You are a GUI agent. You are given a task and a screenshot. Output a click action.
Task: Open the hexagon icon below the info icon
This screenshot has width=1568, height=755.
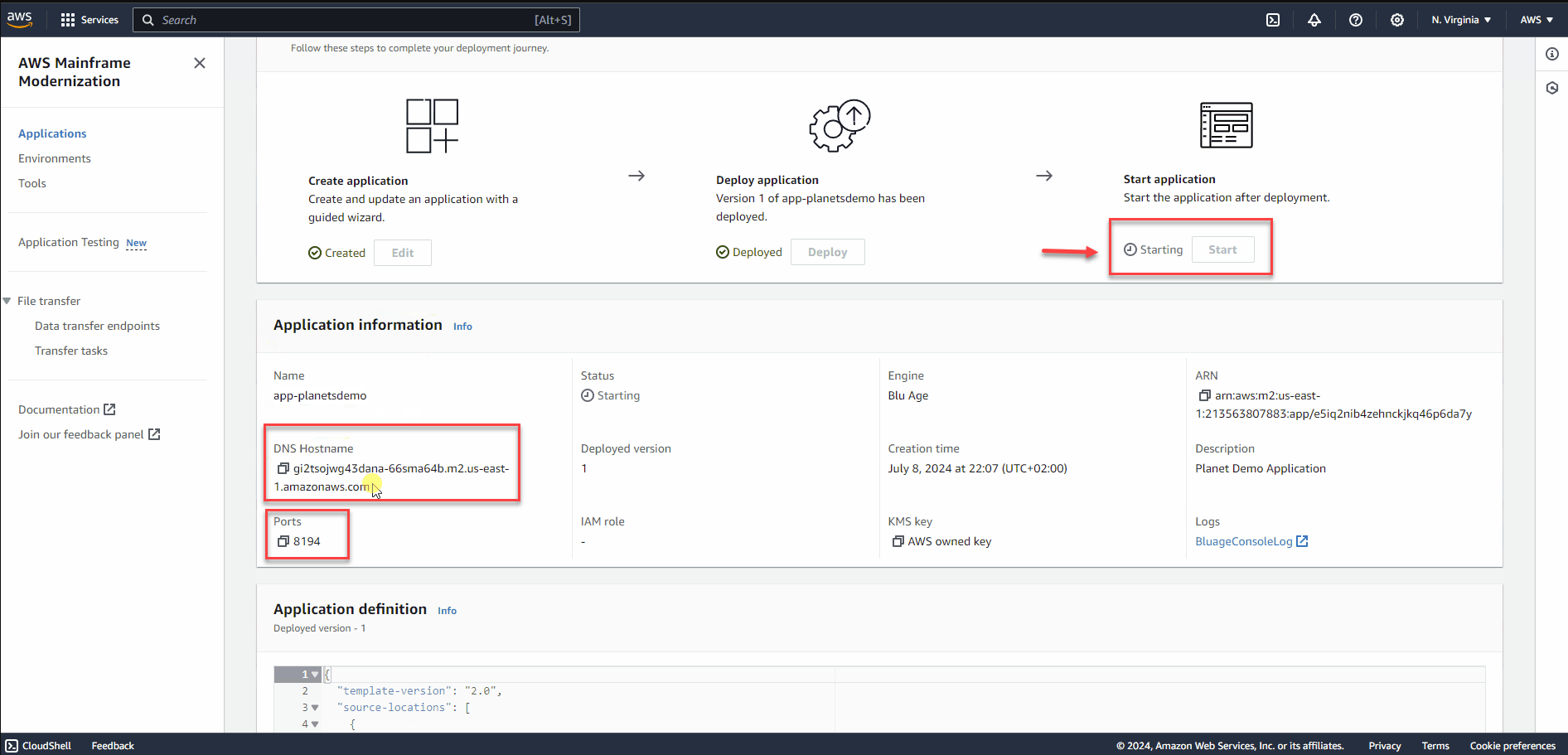1552,88
